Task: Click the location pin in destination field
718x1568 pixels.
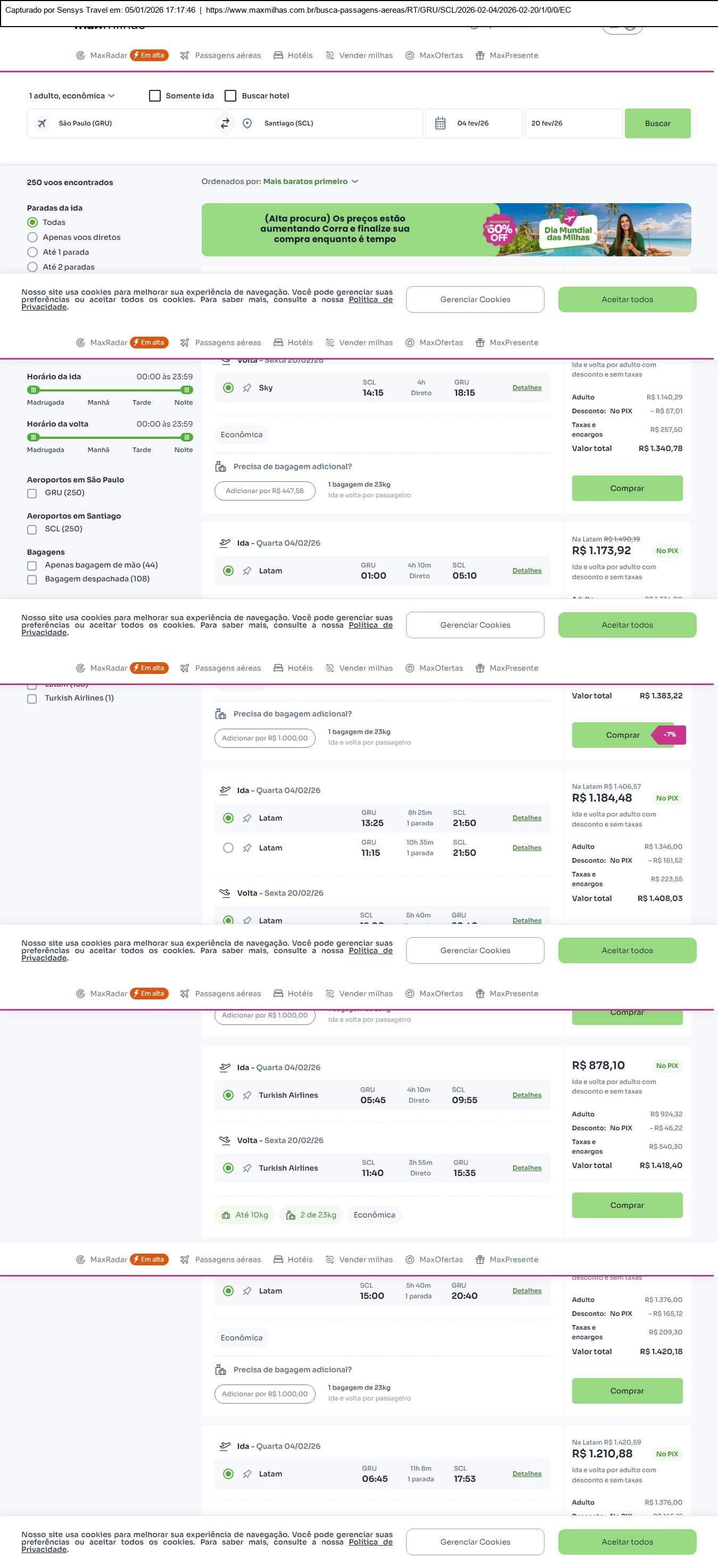Action: coord(247,123)
